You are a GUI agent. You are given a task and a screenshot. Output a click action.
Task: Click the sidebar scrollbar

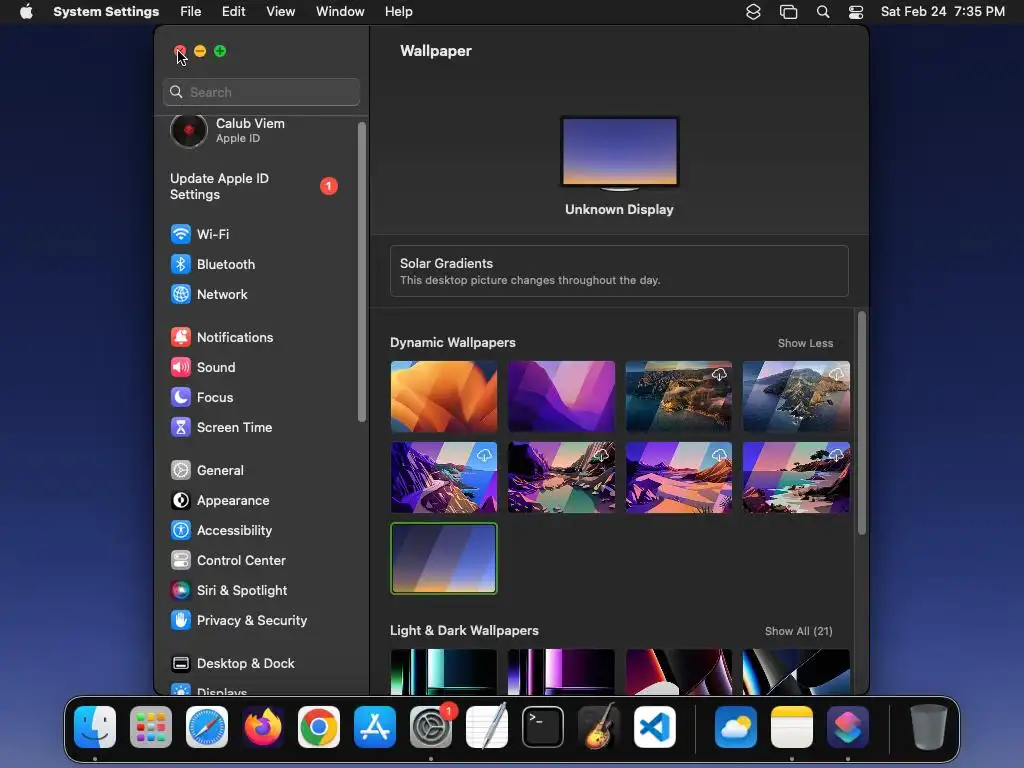362,272
